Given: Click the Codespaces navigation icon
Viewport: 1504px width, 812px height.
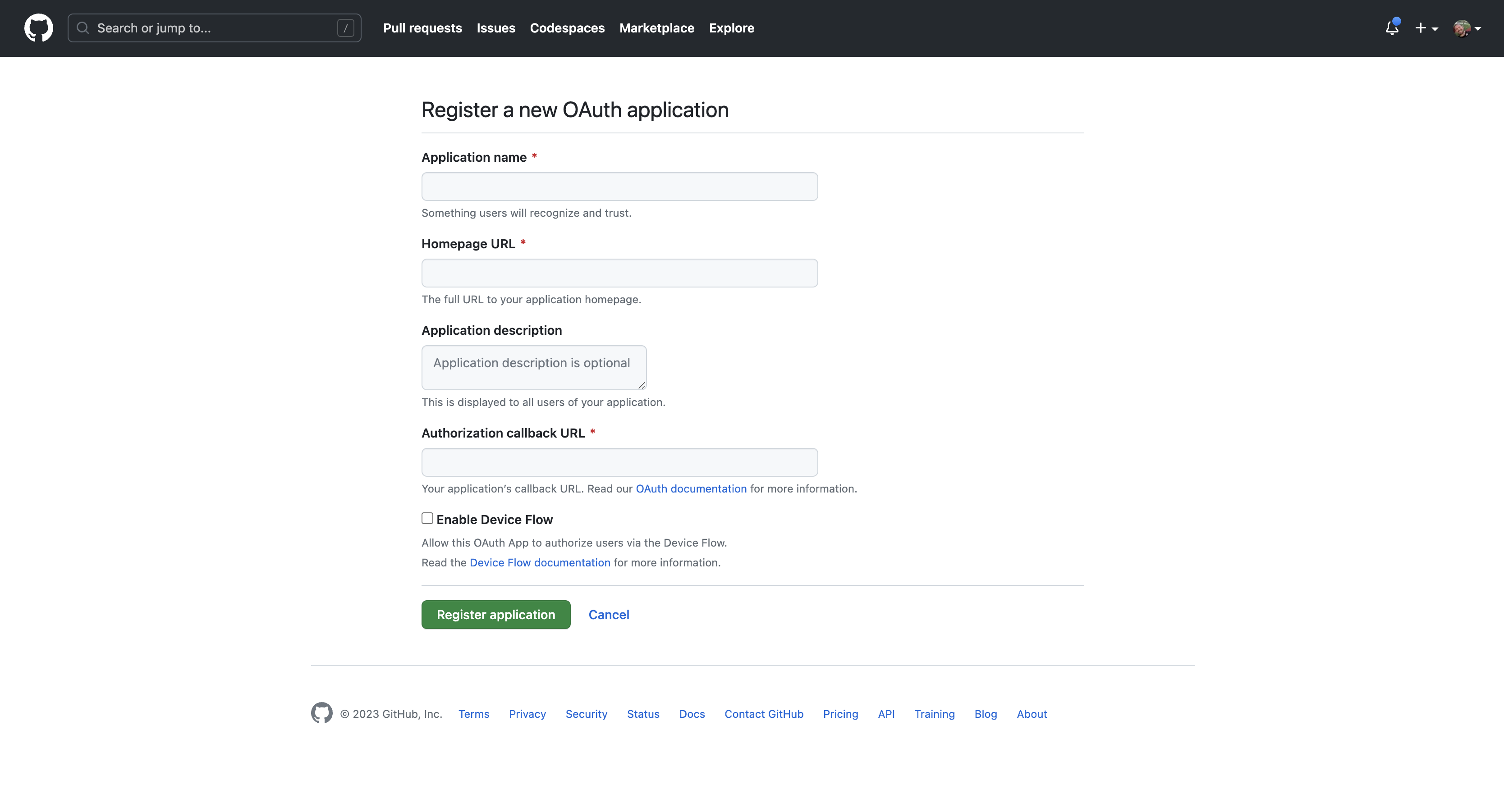Looking at the screenshot, I should click(567, 27).
